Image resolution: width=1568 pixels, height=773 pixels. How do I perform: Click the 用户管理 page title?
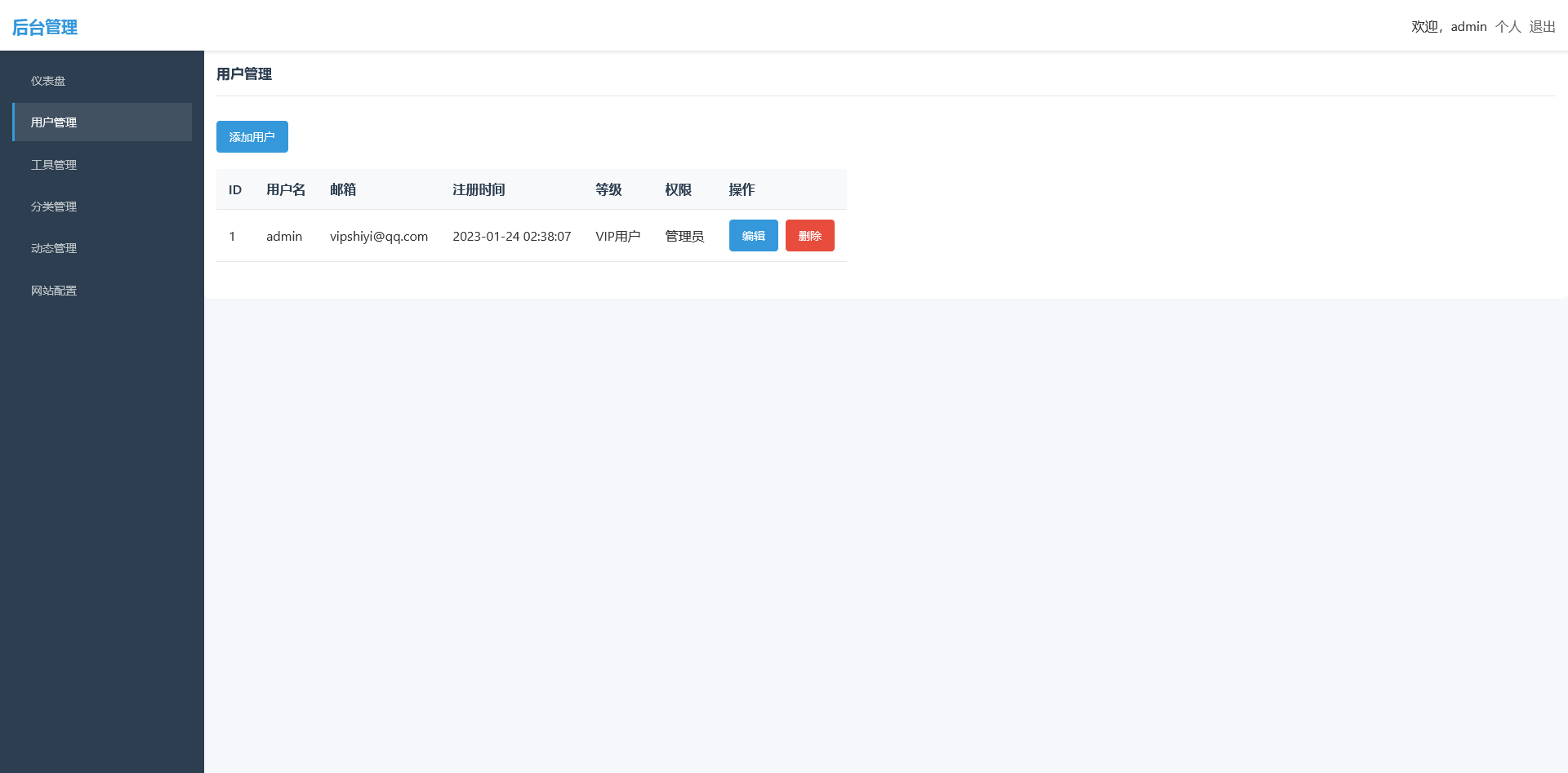244,73
